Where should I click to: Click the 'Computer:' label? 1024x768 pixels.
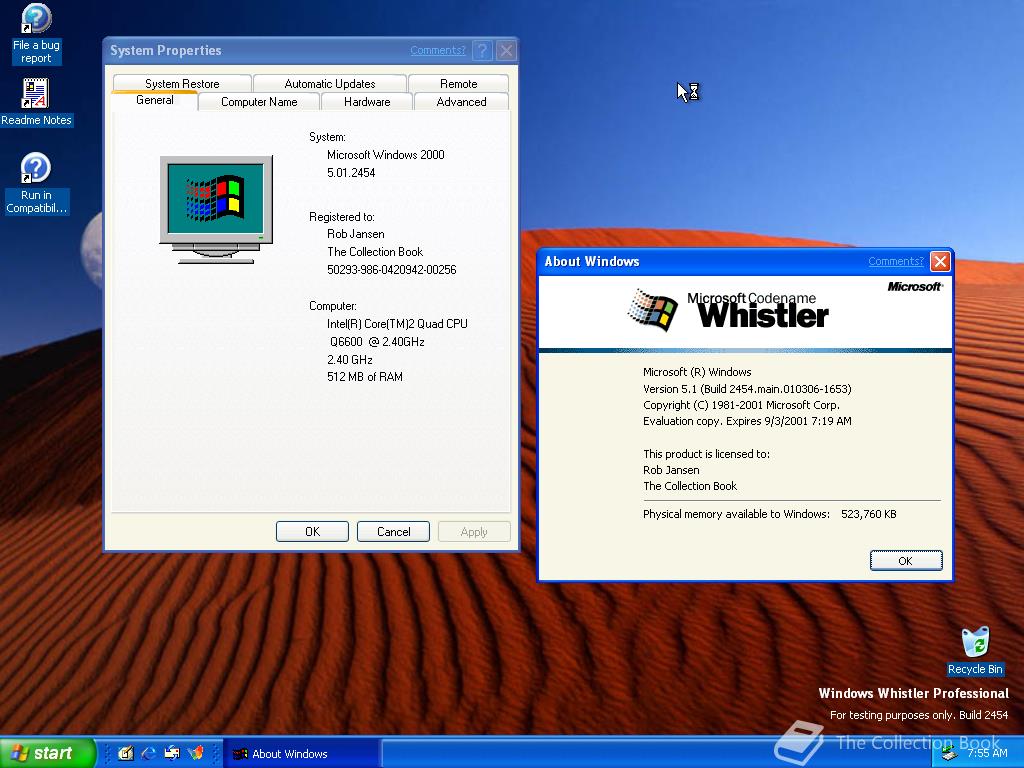pyautogui.click(x=333, y=306)
